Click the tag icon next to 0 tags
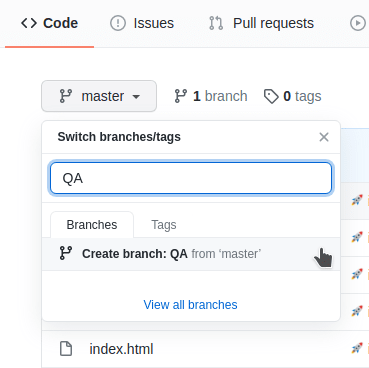This screenshot has height=368, width=369. [271, 96]
